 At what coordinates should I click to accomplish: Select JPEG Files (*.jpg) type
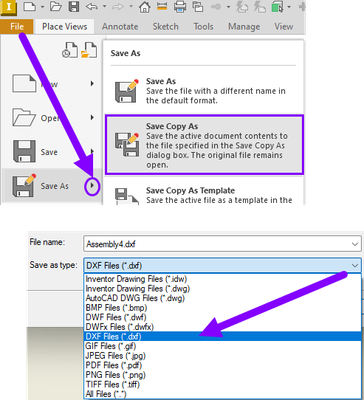[x=223, y=356]
